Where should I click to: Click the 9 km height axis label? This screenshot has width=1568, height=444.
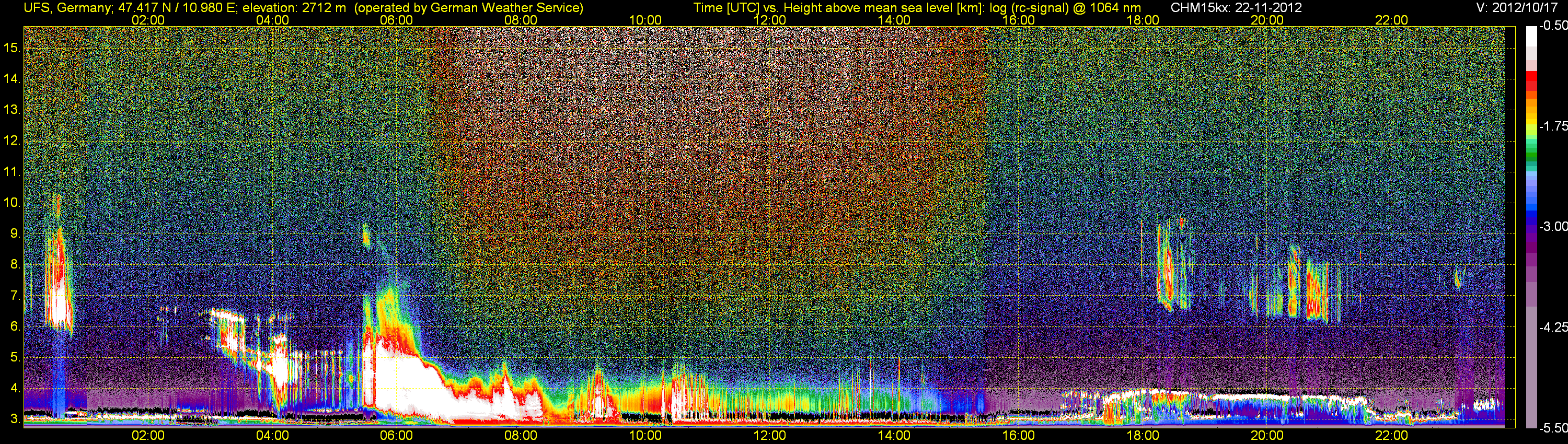15,233
